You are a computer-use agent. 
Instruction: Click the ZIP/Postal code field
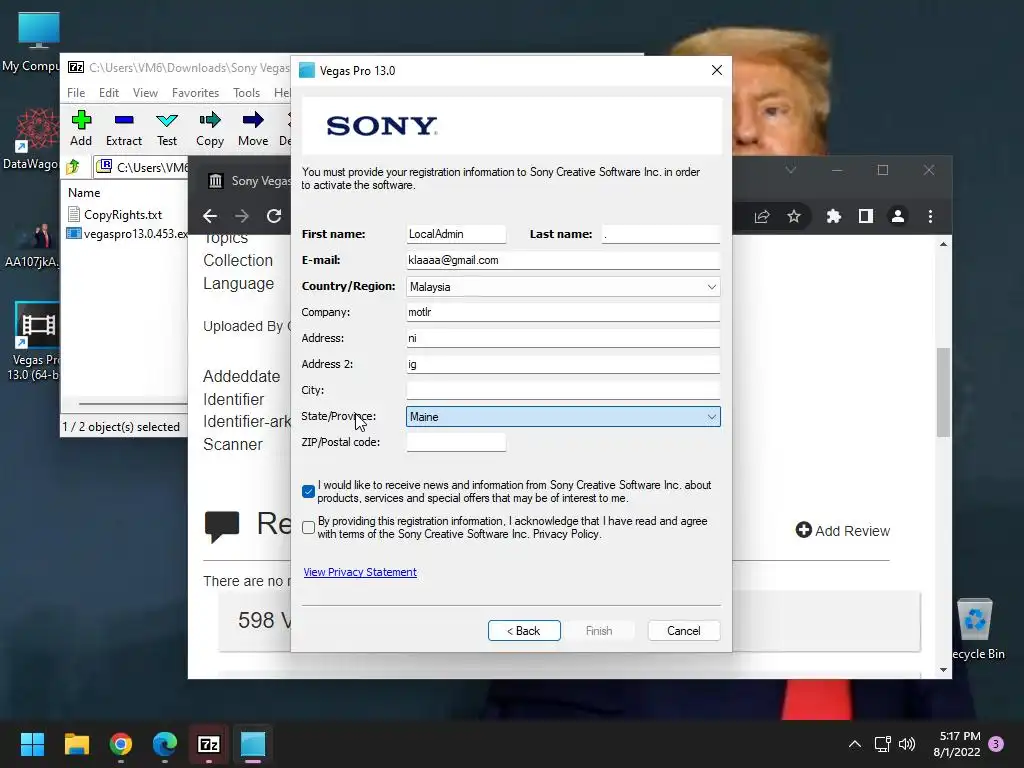click(456, 442)
